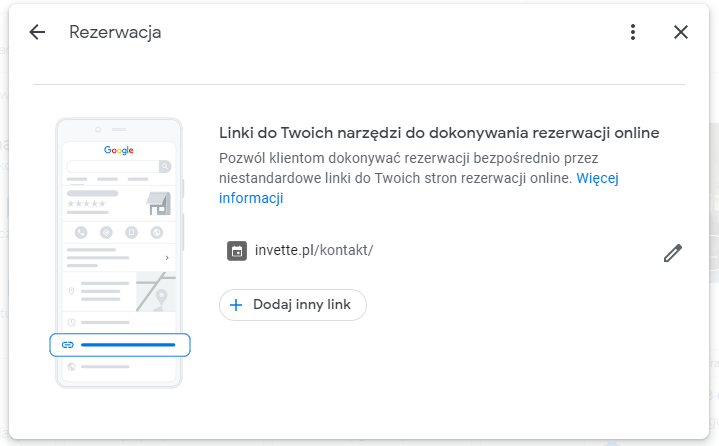The height and width of the screenshot is (446, 719).
Task: Click the globe icon in phone preview
Action: pos(72,367)
